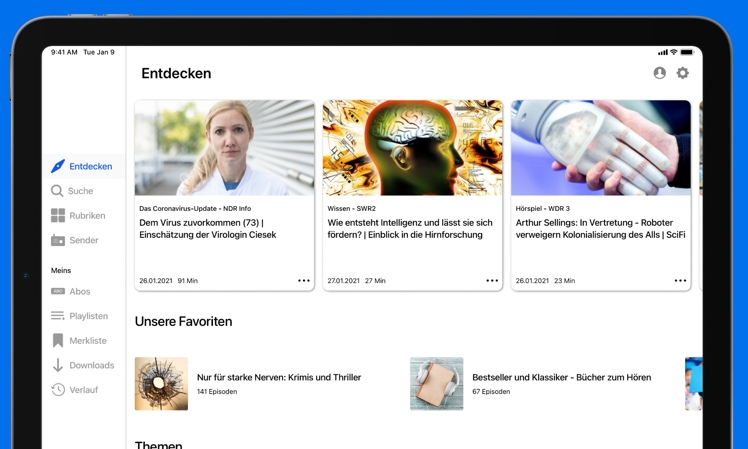
Task: Click the Merkliste bookmark icon
Action: tap(58, 341)
